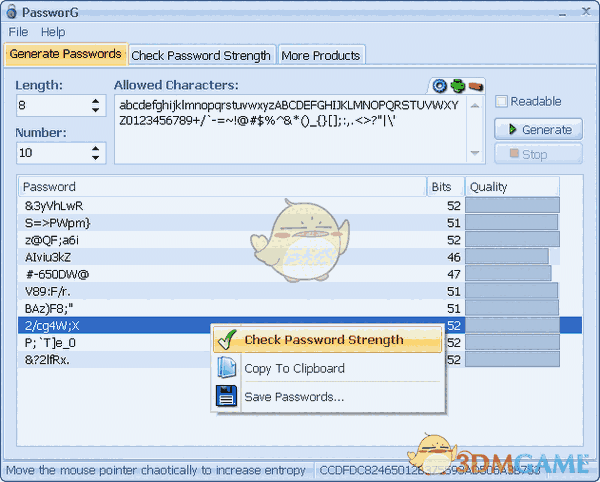Sort by the Password column header
600x482 pixels.
(x=222, y=187)
